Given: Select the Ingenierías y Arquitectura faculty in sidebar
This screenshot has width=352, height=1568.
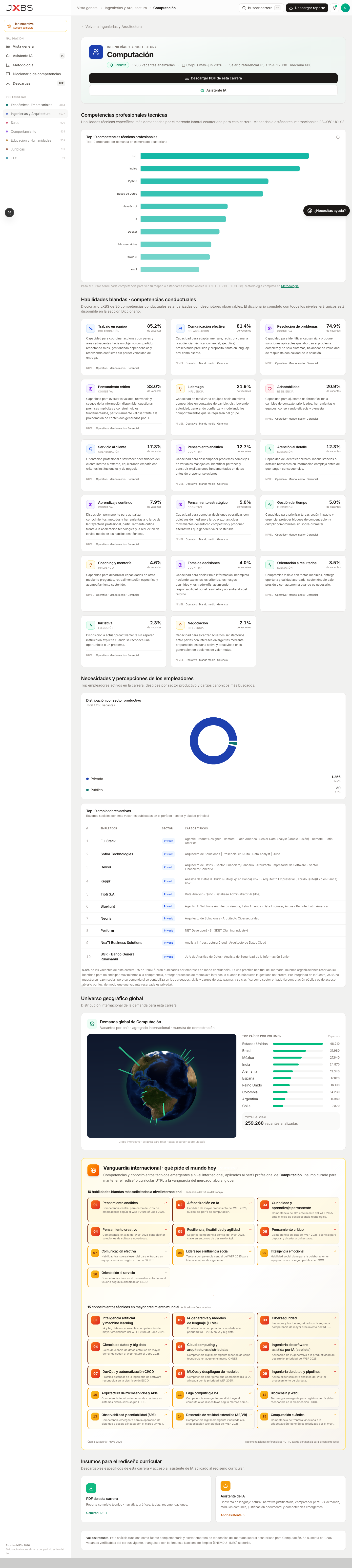Looking at the screenshot, I should pos(35,114).
